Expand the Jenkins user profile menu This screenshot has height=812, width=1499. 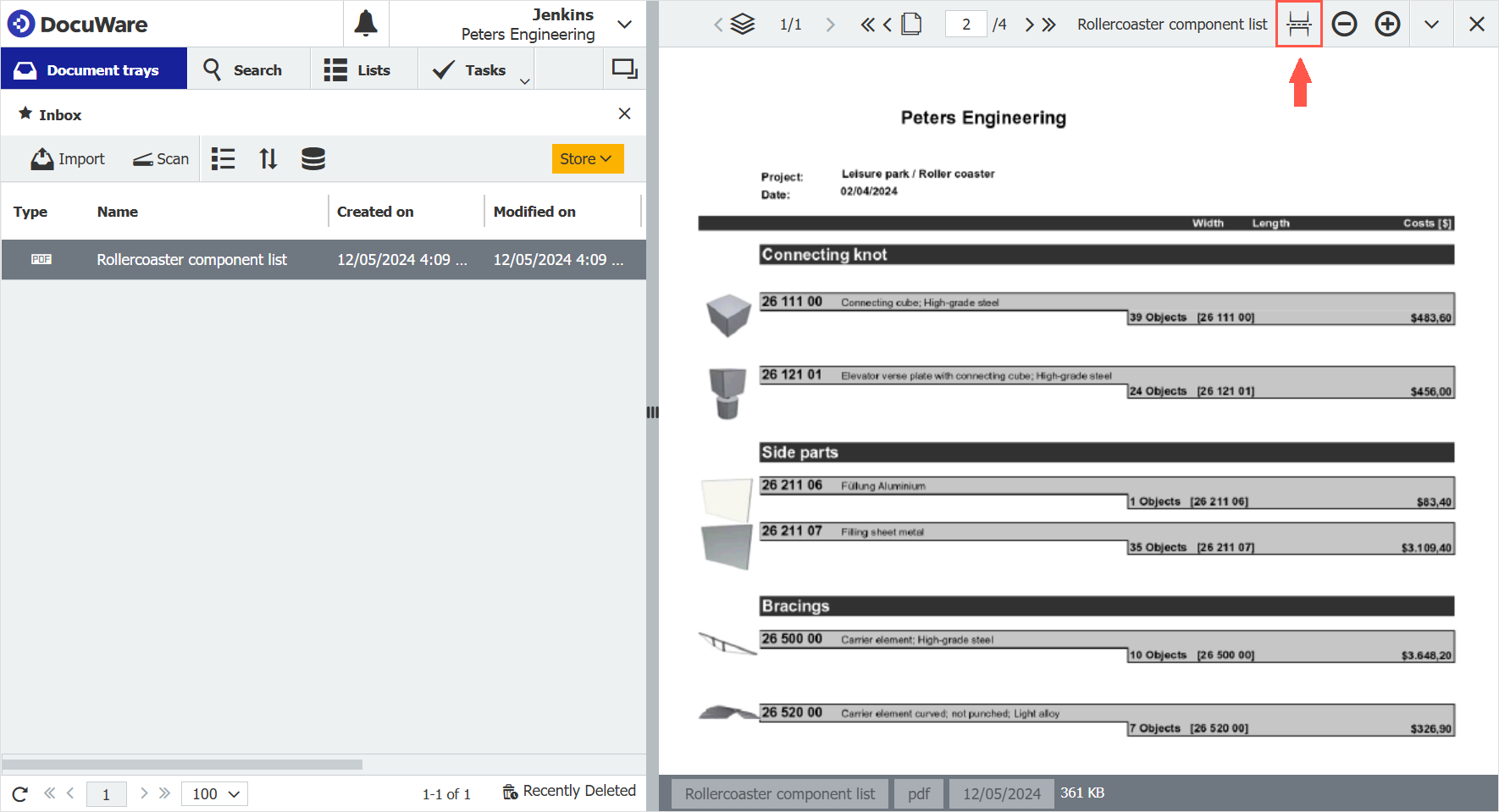(624, 24)
